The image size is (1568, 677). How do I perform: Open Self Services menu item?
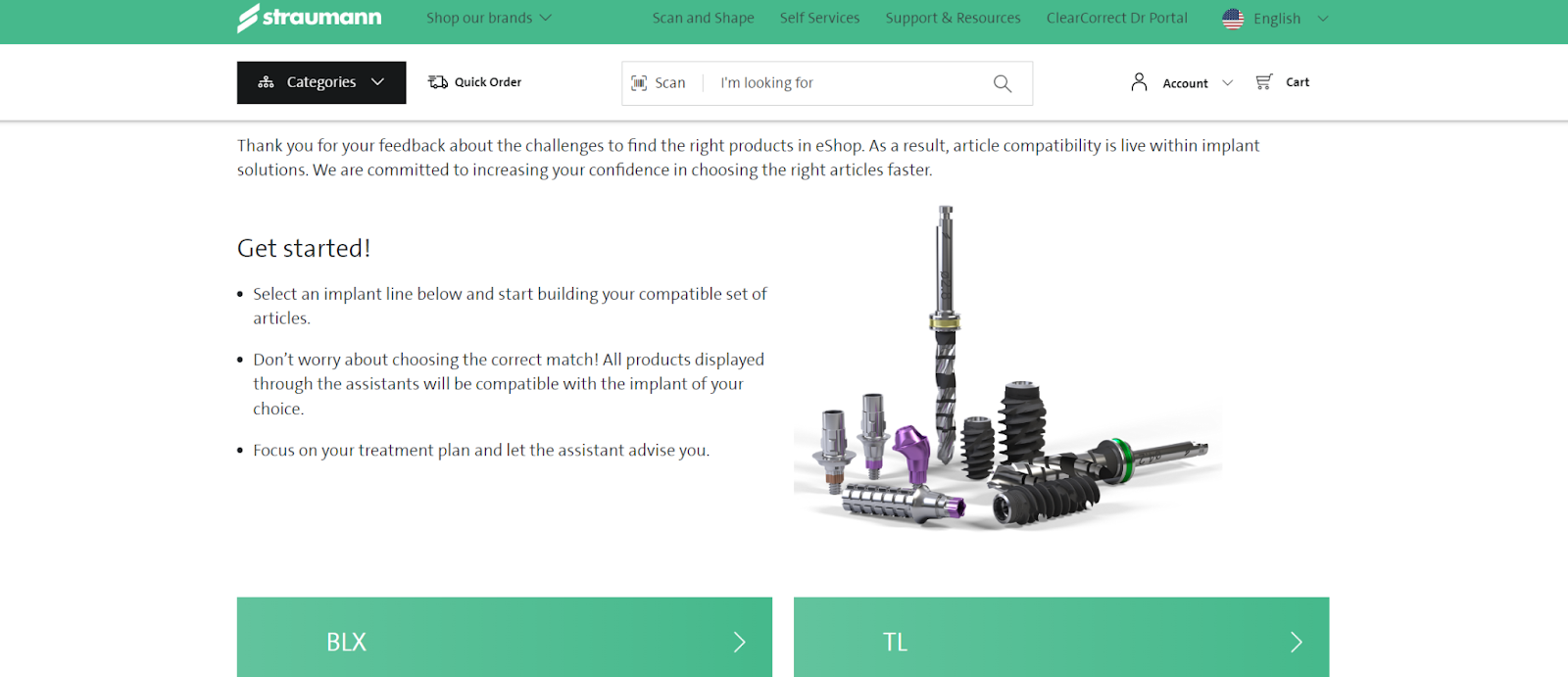click(x=819, y=18)
